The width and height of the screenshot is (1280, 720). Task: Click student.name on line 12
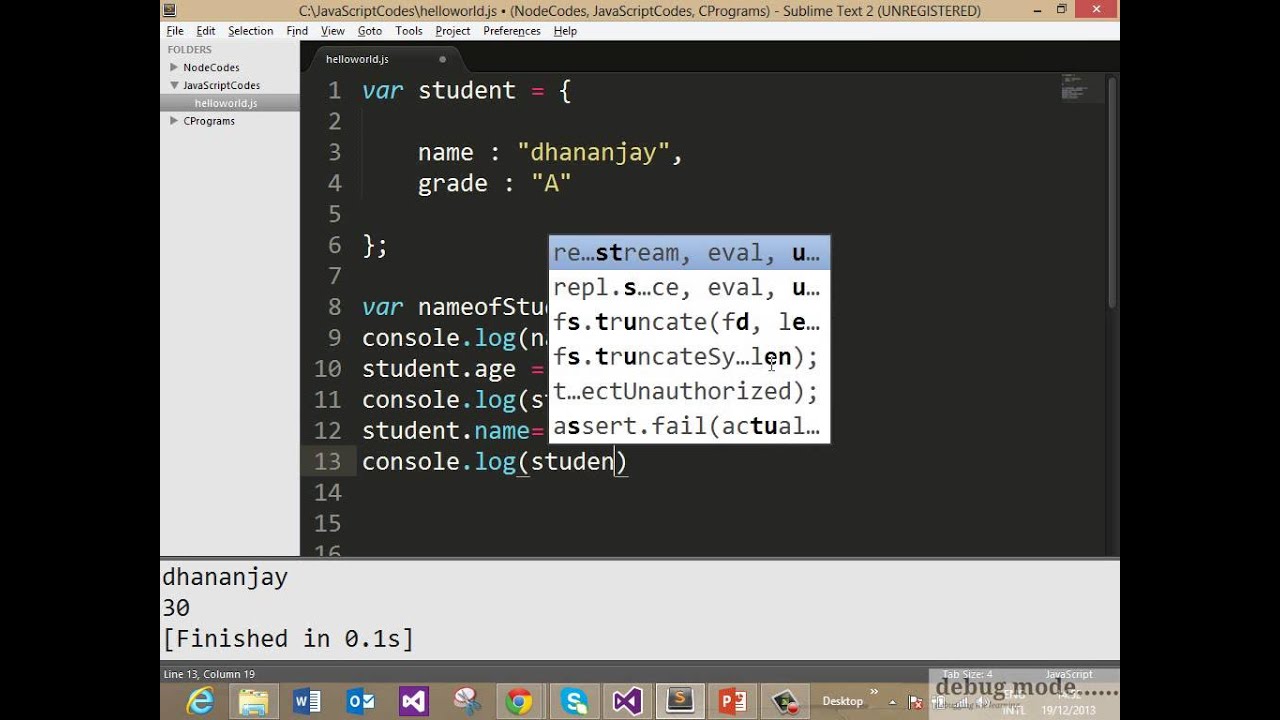coord(446,431)
